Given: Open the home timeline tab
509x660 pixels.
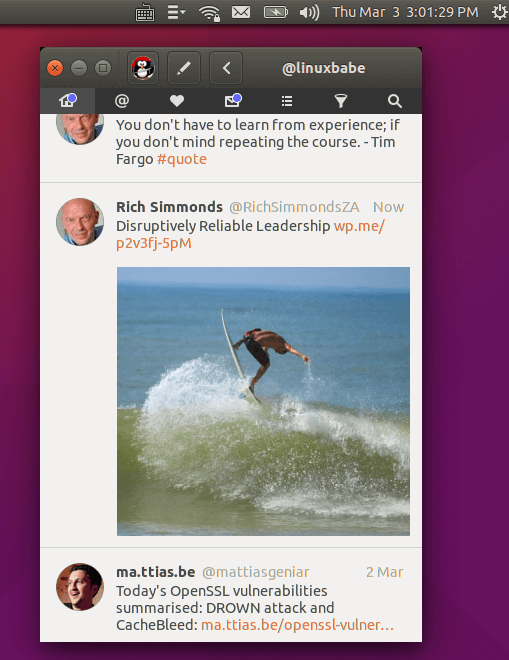Looking at the screenshot, I should tap(67, 101).
